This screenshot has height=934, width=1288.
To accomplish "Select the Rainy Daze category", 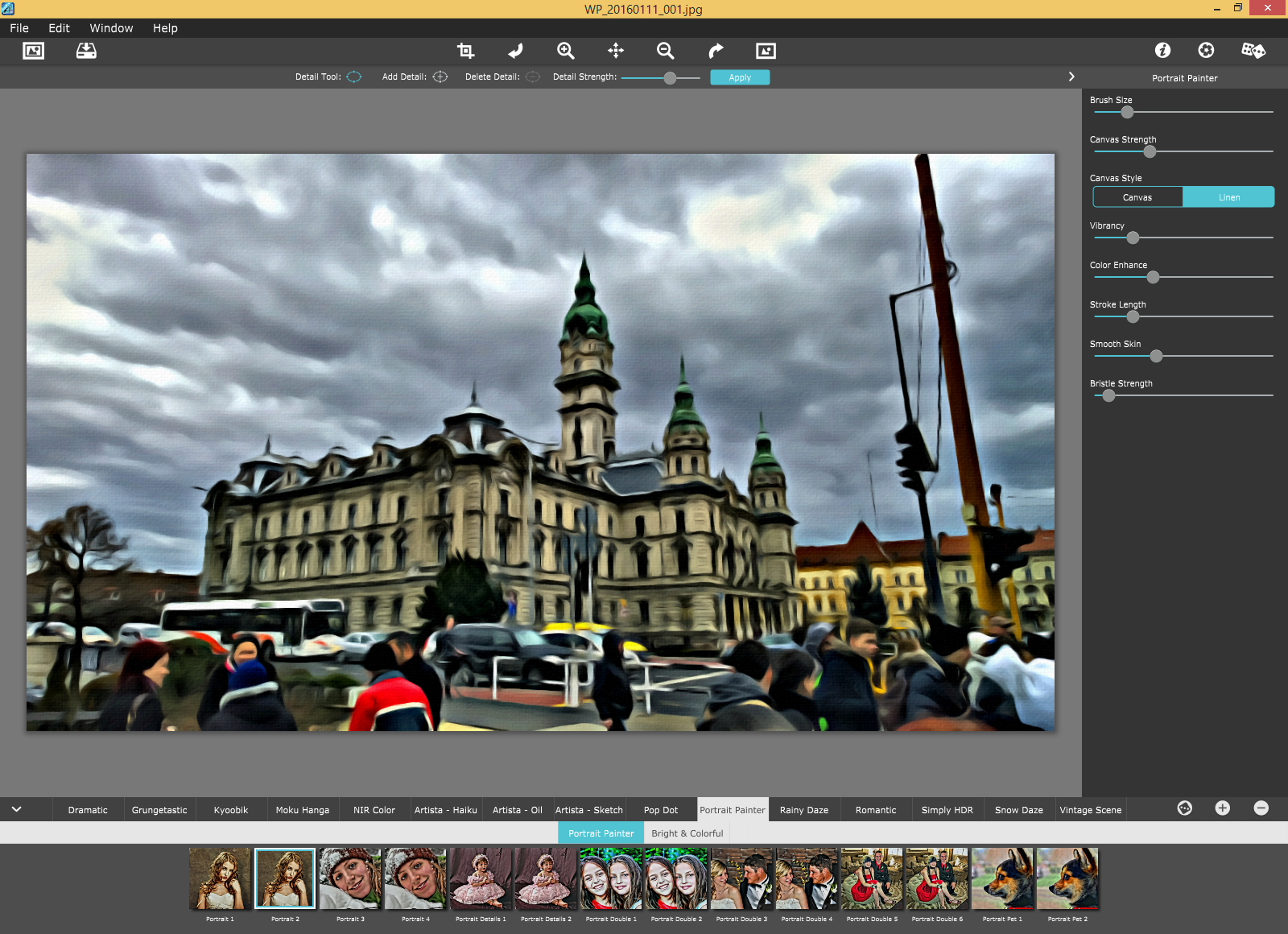I will 804,810.
